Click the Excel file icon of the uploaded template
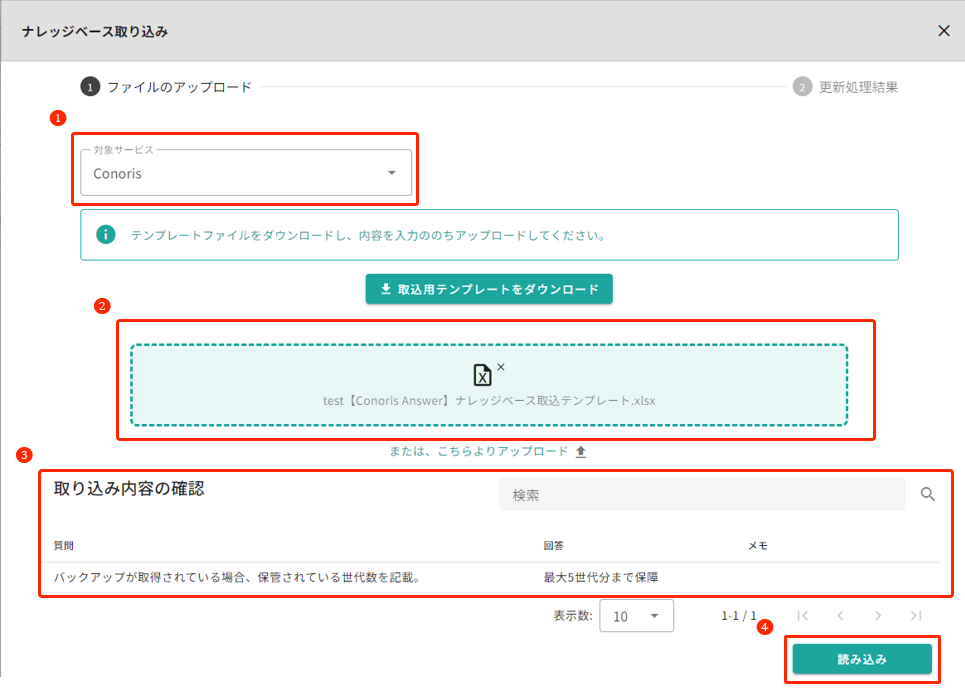 coord(483,375)
